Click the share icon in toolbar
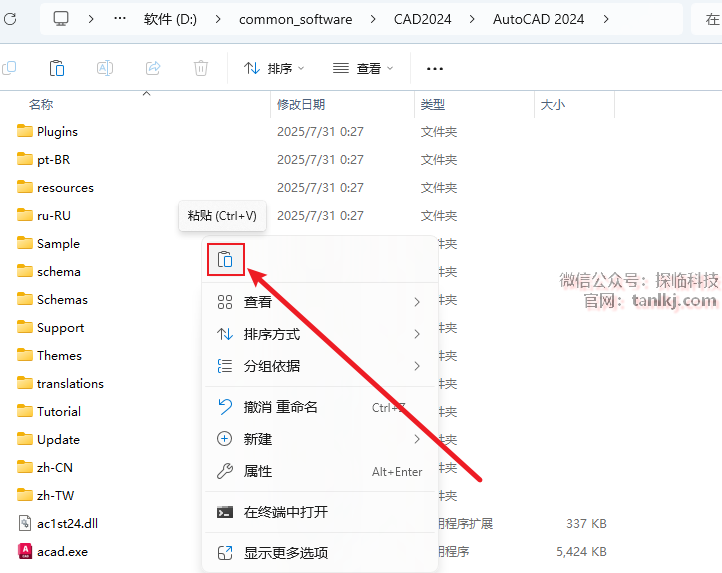This screenshot has width=722, height=573. [153, 68]
